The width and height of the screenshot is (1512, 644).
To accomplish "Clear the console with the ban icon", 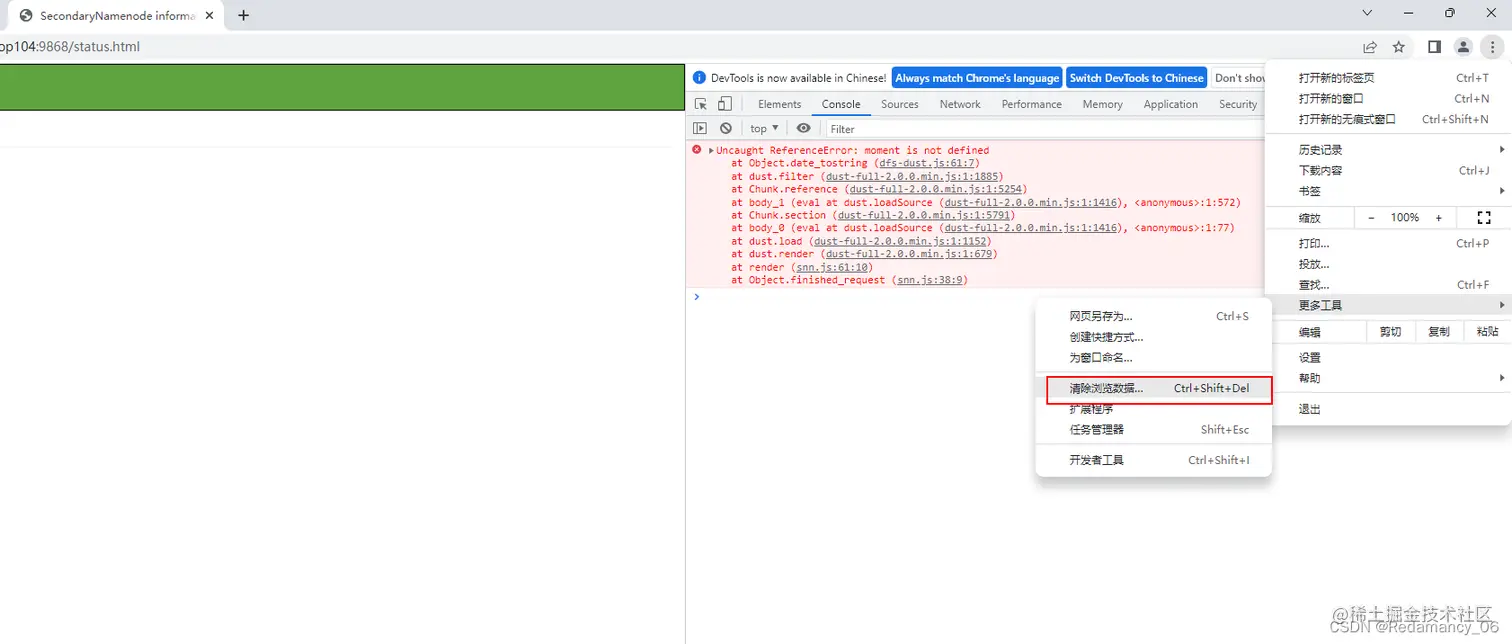I will point(726,128).
